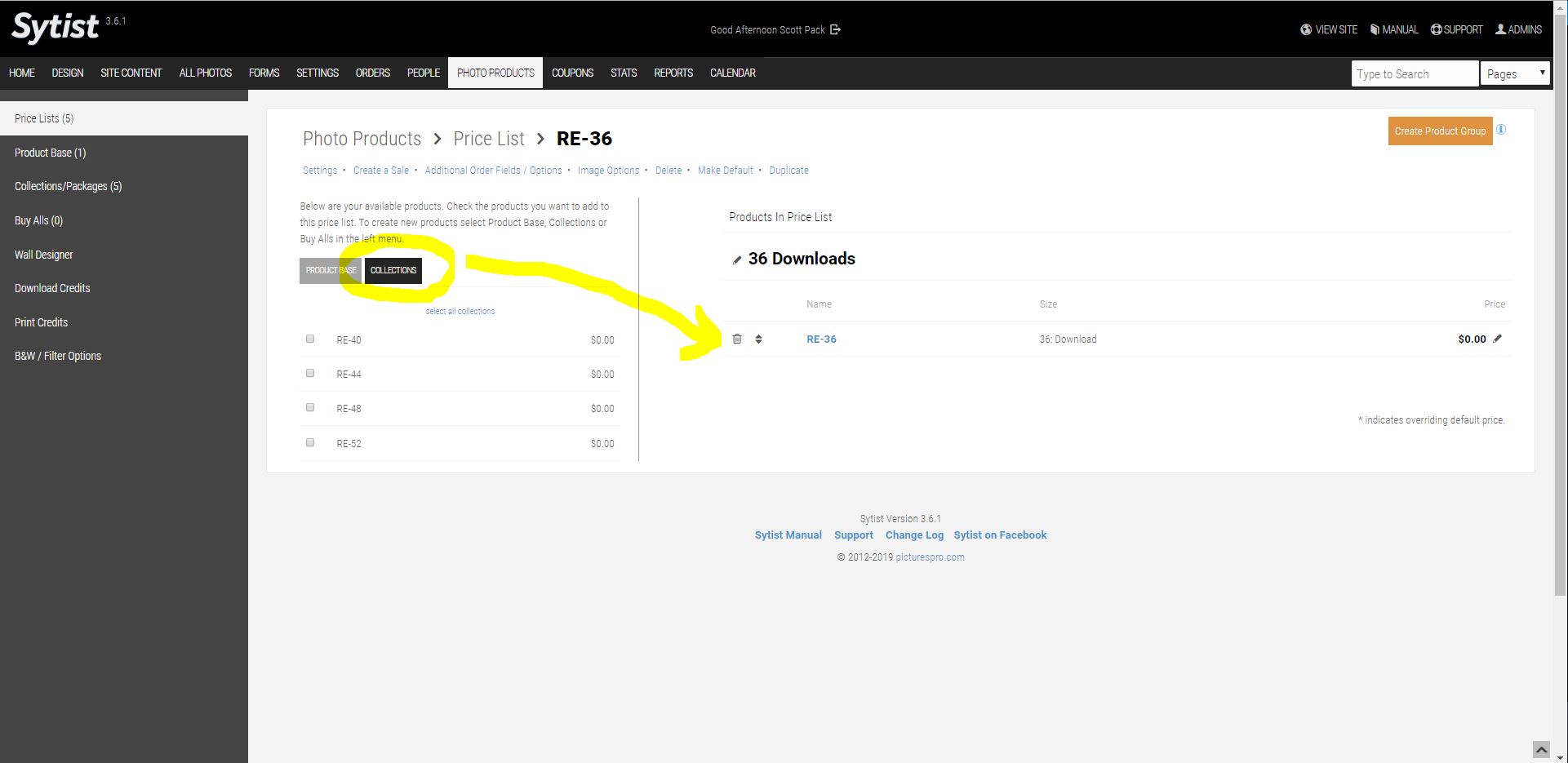This screenshot has height=763, width=1568.
Task: Click the Create Product Group button
Action: point(1440,131)
